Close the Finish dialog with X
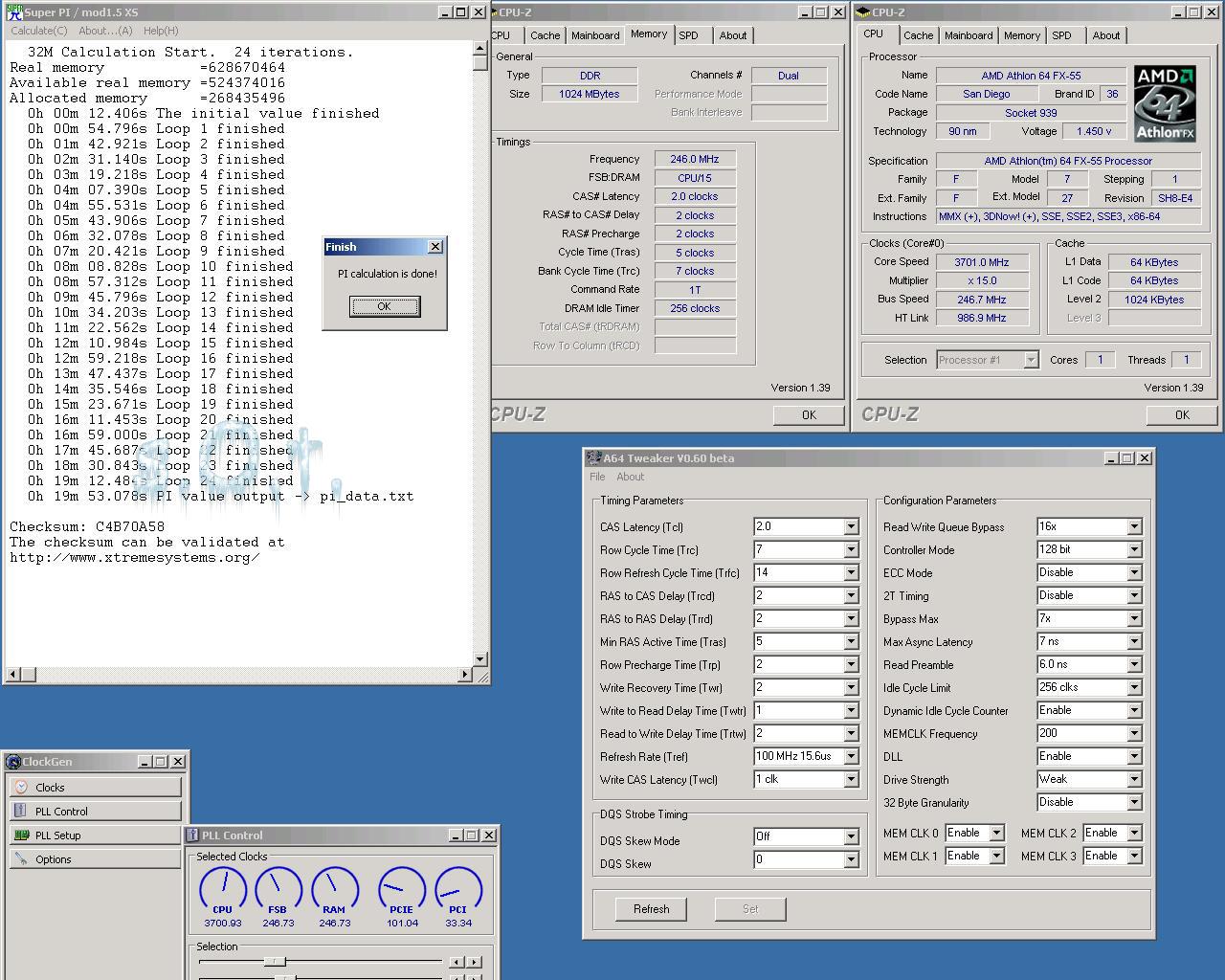The width and height of the screenshot is (1225, 980). 435,247
